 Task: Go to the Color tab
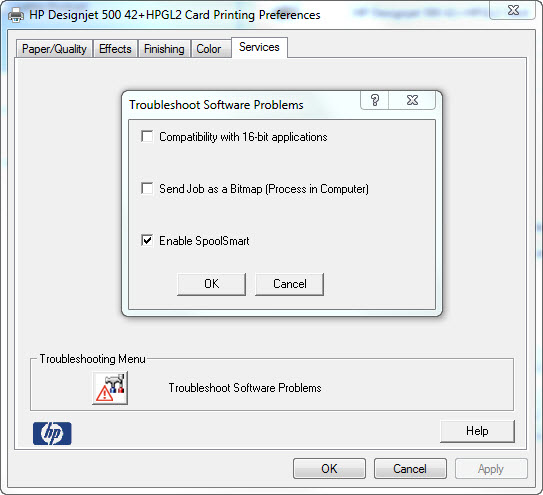(x=208, y=49)
